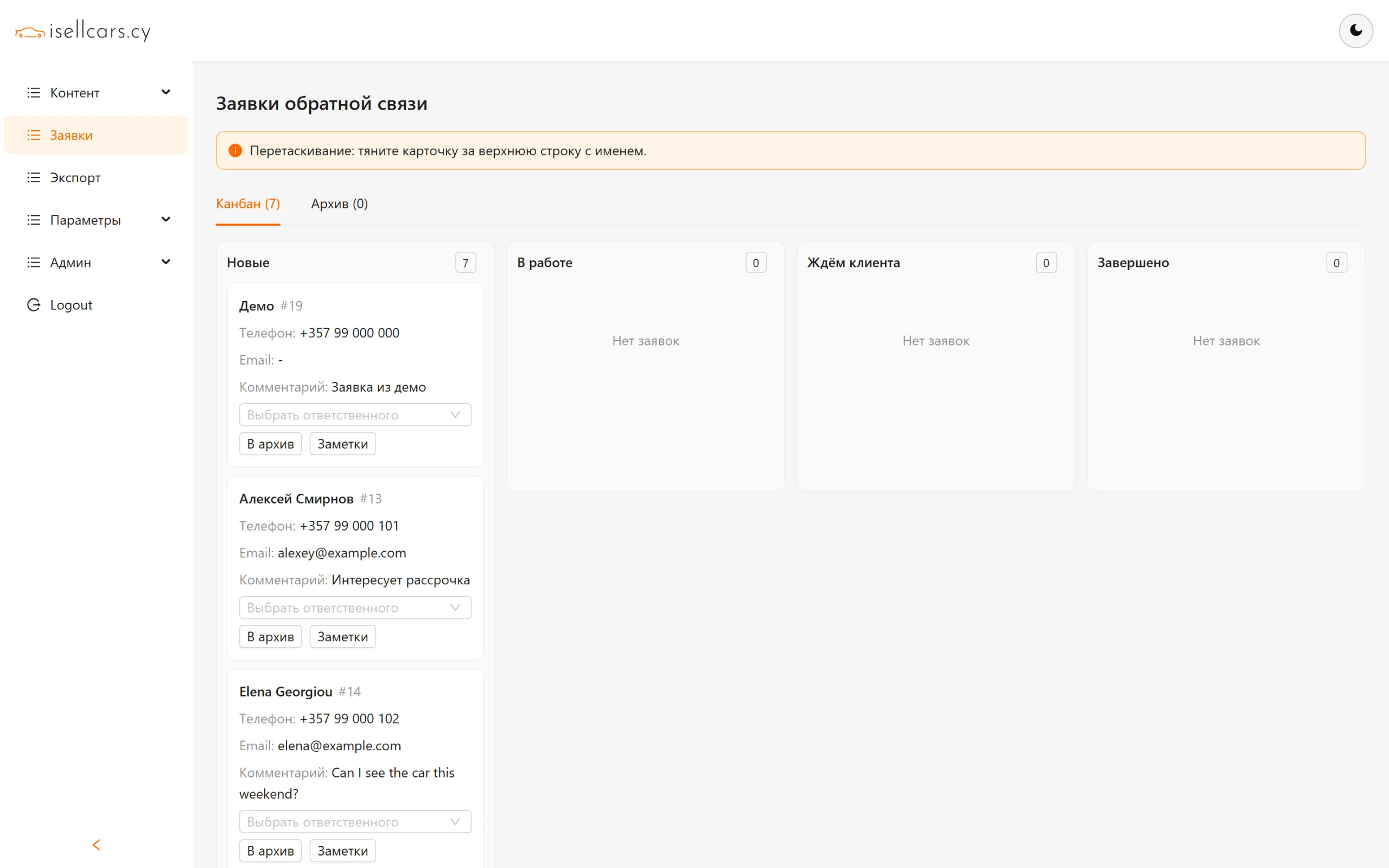Expand the Контент menu chevron
Image resolution: width=1389 pixels, height=868 pixels.
pos(166,92)
